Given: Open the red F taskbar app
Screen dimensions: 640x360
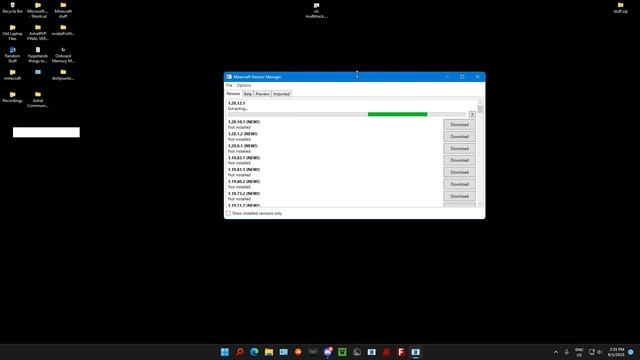Looking at the screenshot, I should (401, 352).
